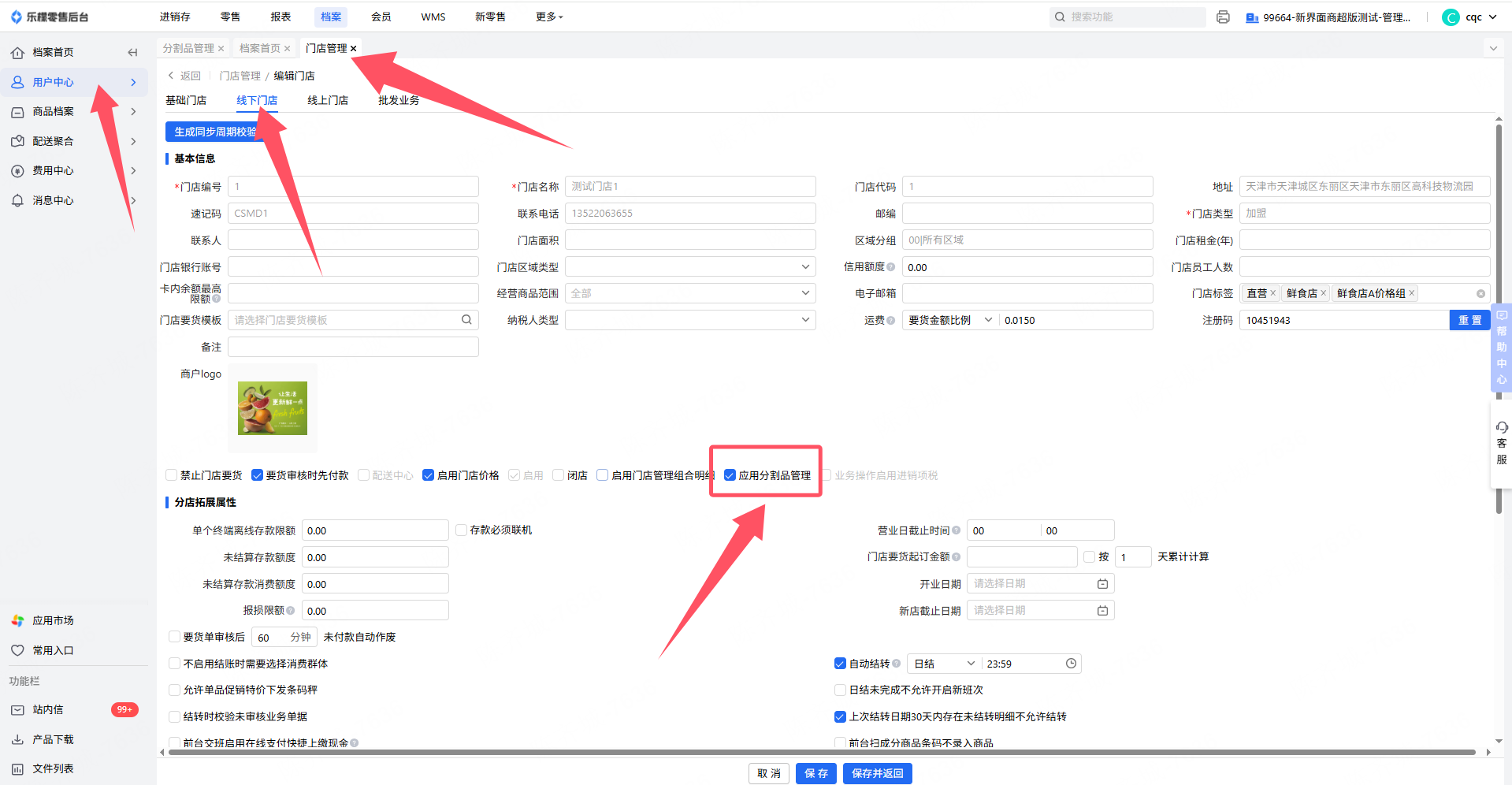This screenshot has height=785, width=1512.
Task: Switch to 线上门店 tab
Action: tap(328, 100)
